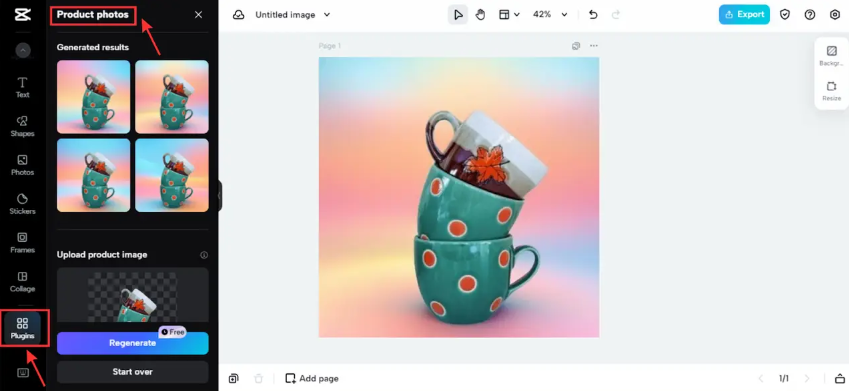Select the fourth generated result thumbnail
Viewport: 849px width, 391px height.
point(172,175)
